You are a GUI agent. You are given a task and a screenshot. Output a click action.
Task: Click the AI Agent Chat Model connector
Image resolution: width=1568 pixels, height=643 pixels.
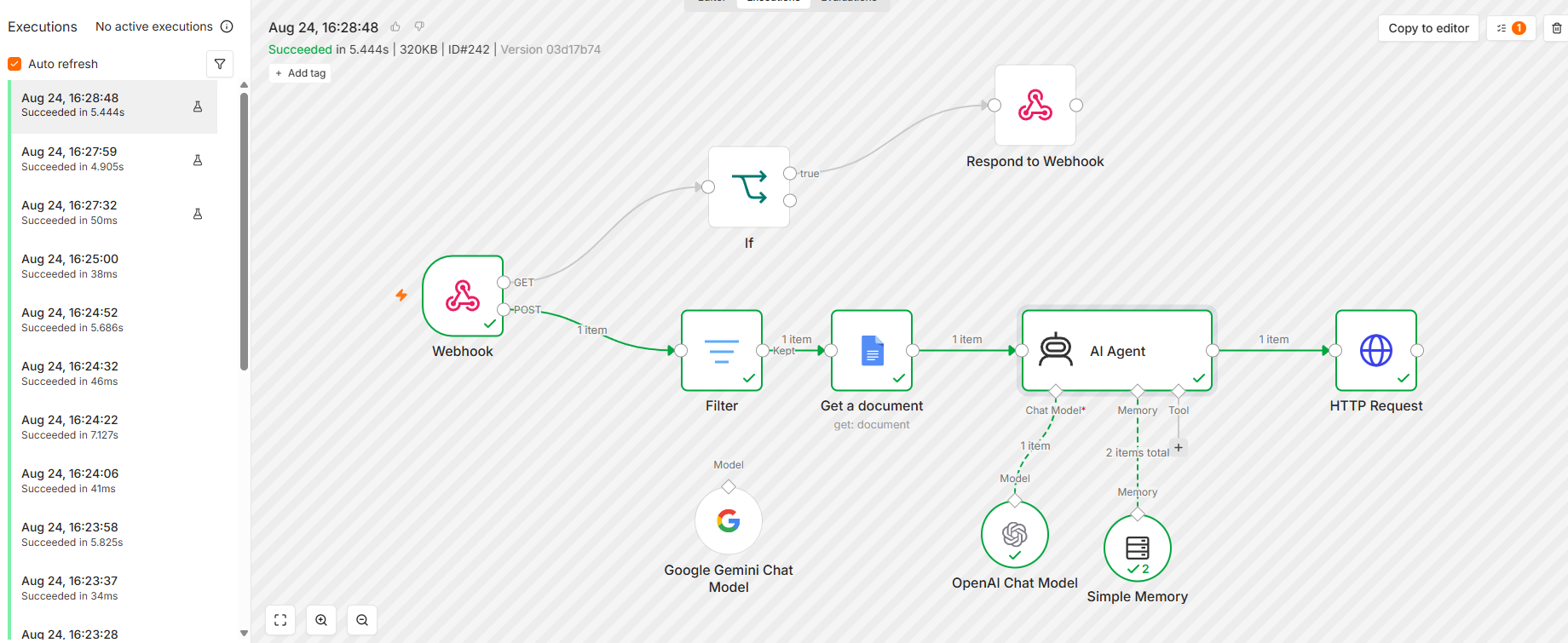[1056, 391]
